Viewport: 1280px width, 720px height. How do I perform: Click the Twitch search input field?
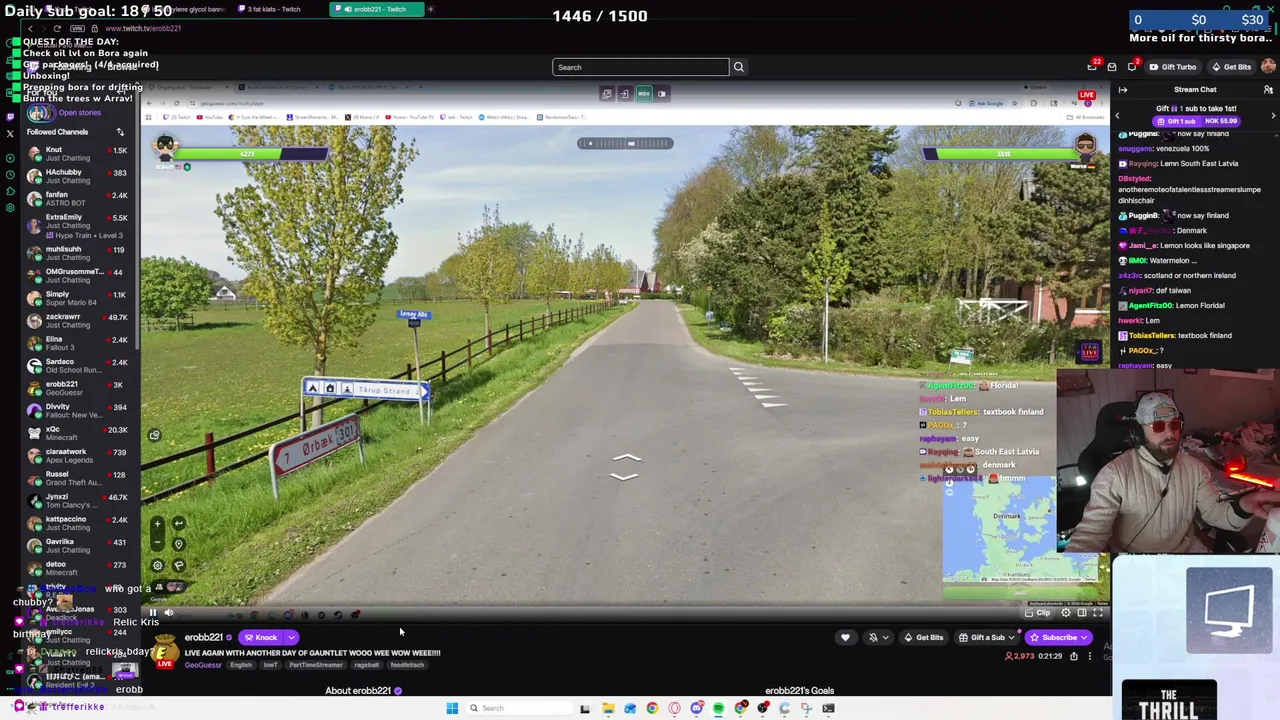click(640, 67)
